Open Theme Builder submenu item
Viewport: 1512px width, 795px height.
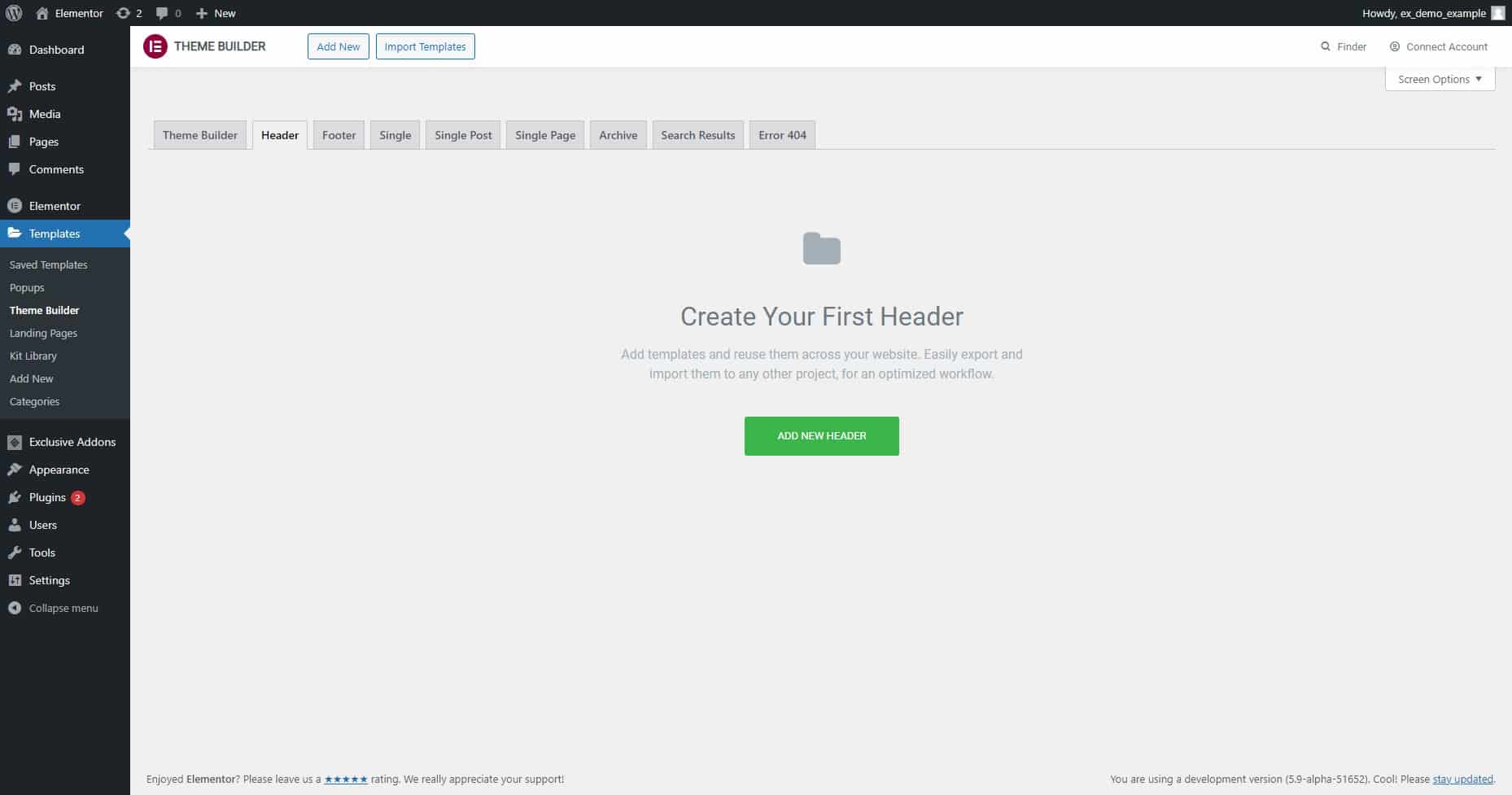pyautogui.click(x=45, y=310)
